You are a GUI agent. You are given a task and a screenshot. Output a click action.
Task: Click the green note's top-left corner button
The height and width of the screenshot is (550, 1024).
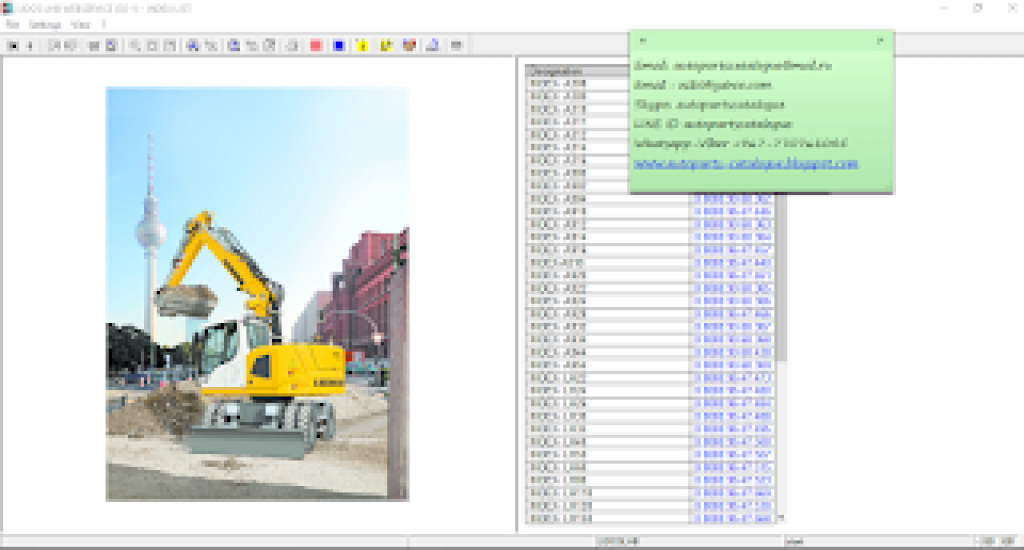pos(643,40)
